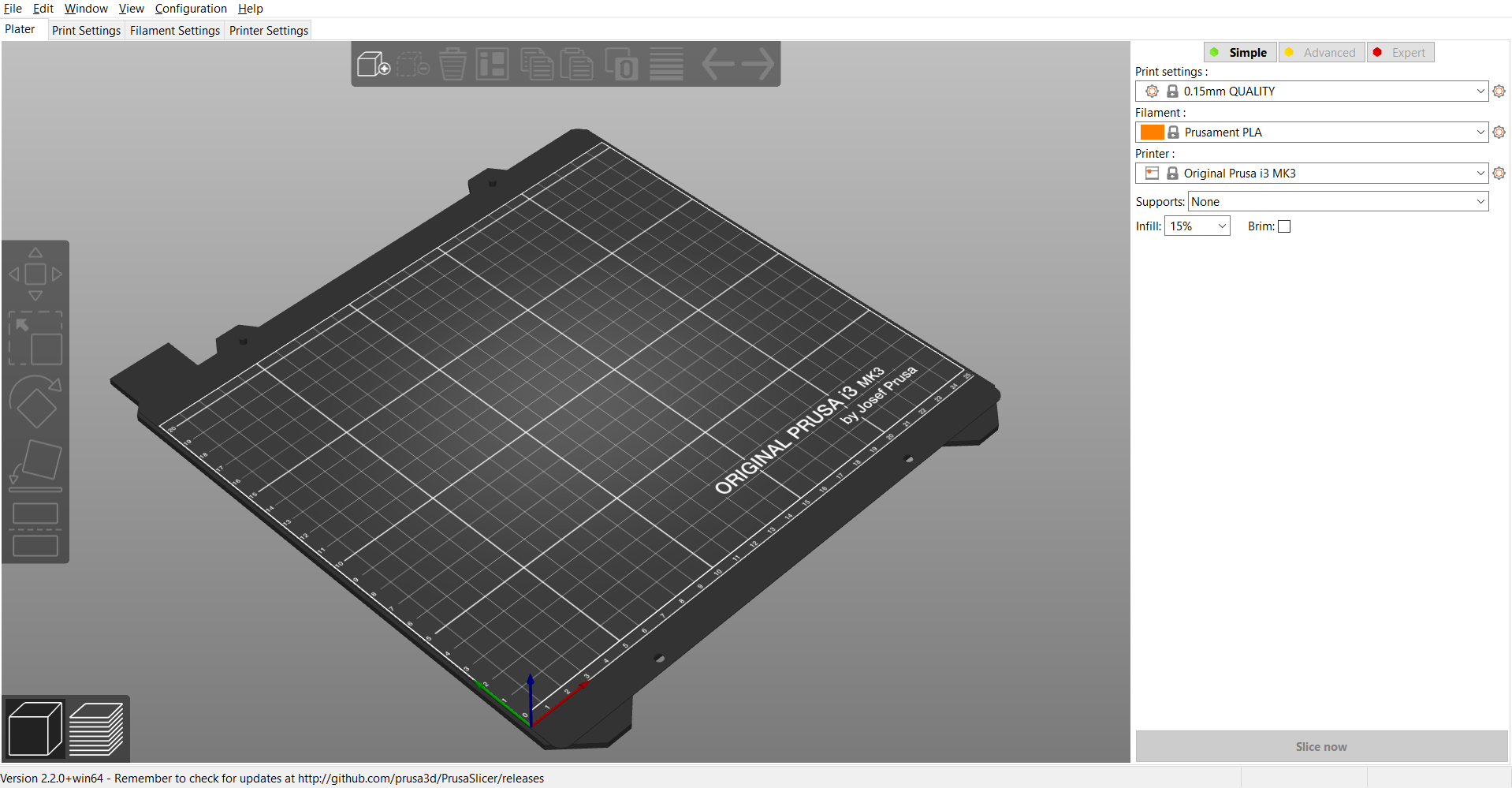Open the Help menu
Image resolution: width=1512 pixels, height=788 pixels.
click(251, 9)
